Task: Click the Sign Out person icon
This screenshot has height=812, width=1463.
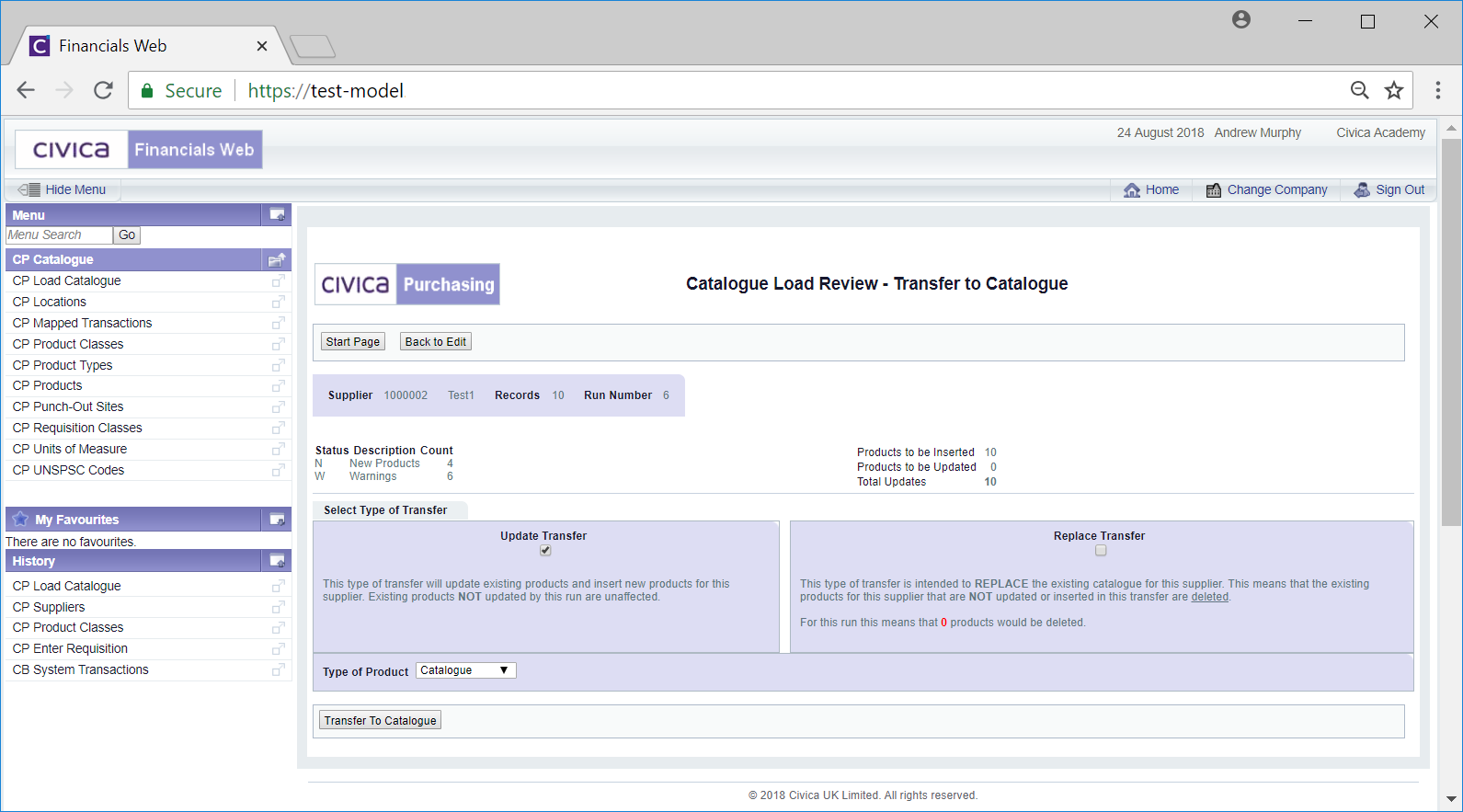Action: click(1362, 189)
